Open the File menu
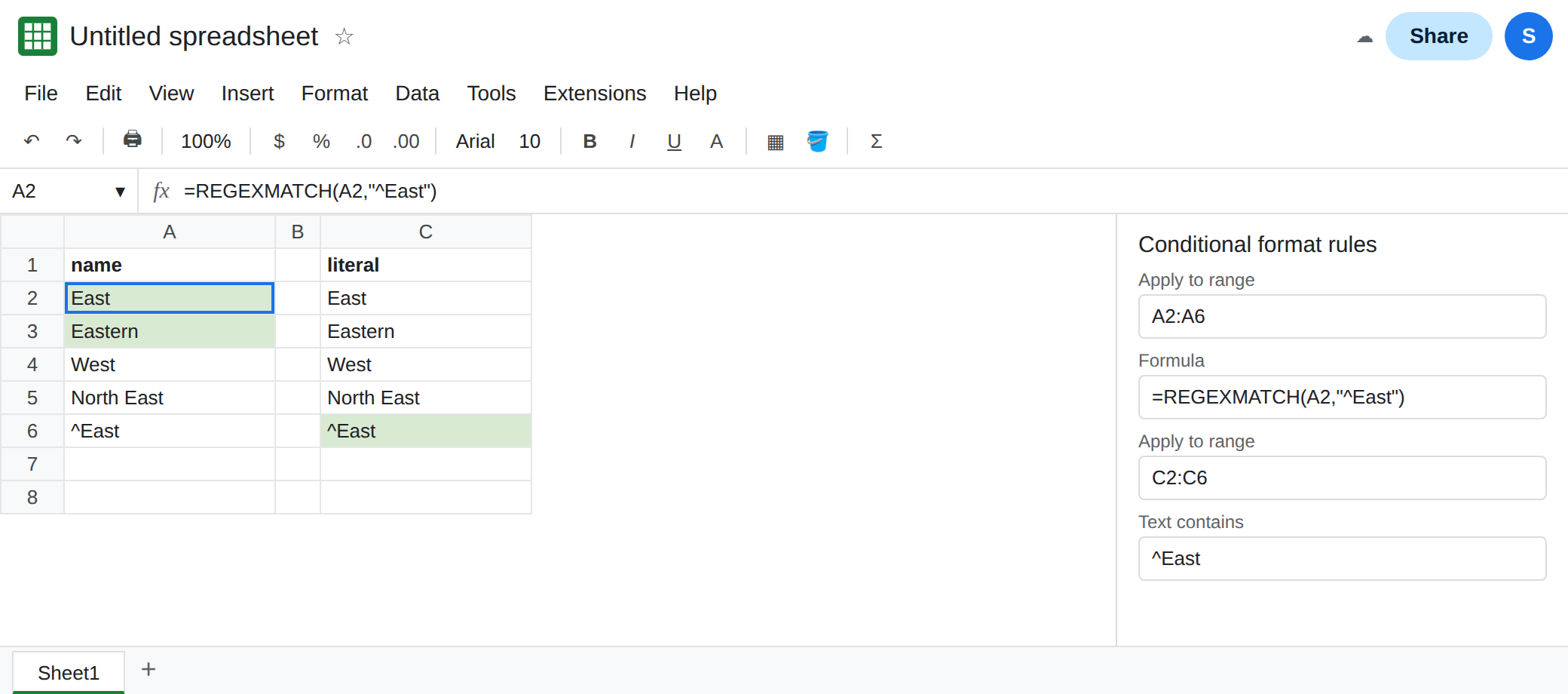 pyautogui.click(x=41, y=93)
